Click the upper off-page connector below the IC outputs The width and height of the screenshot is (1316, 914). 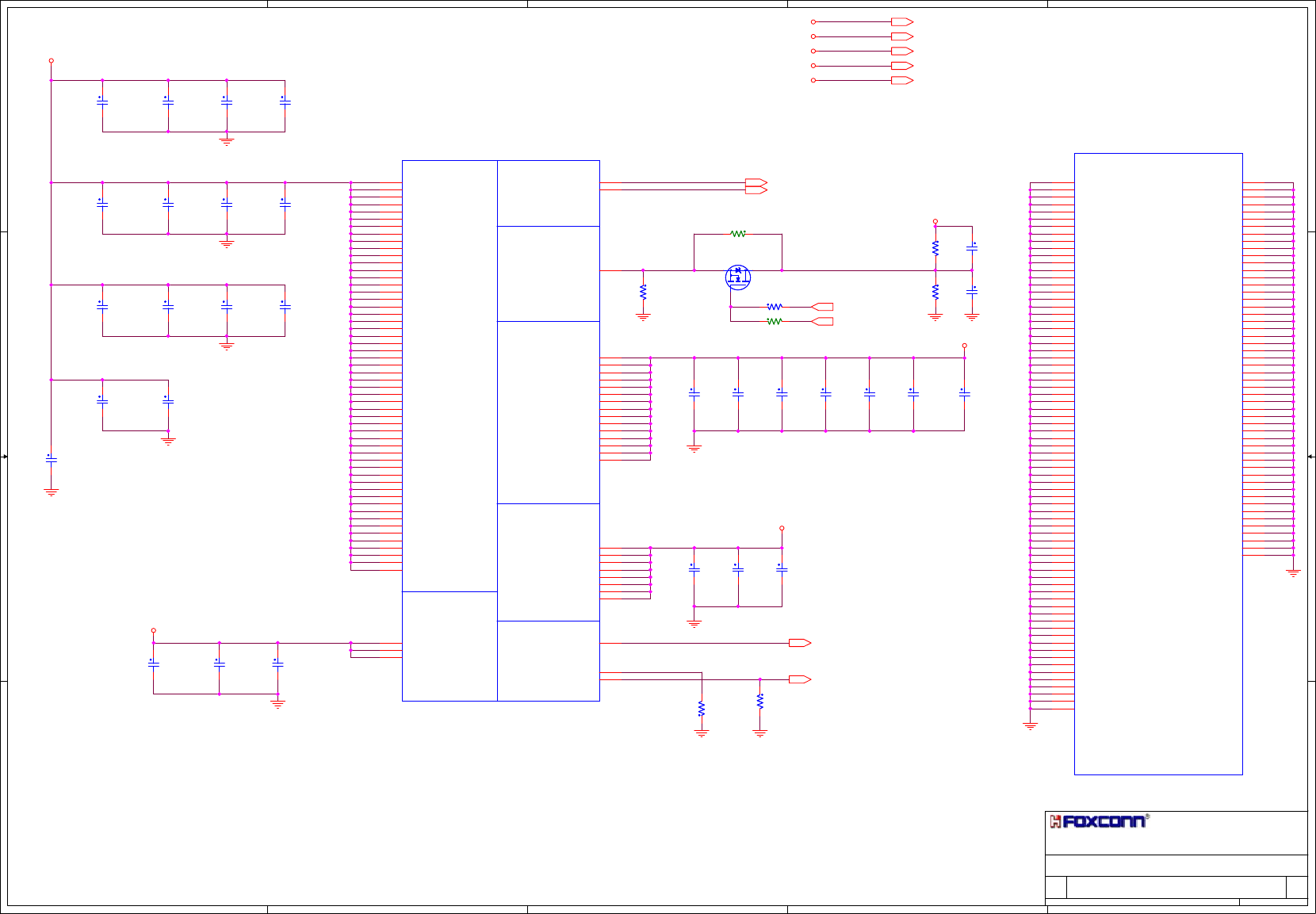pos(800,643)
